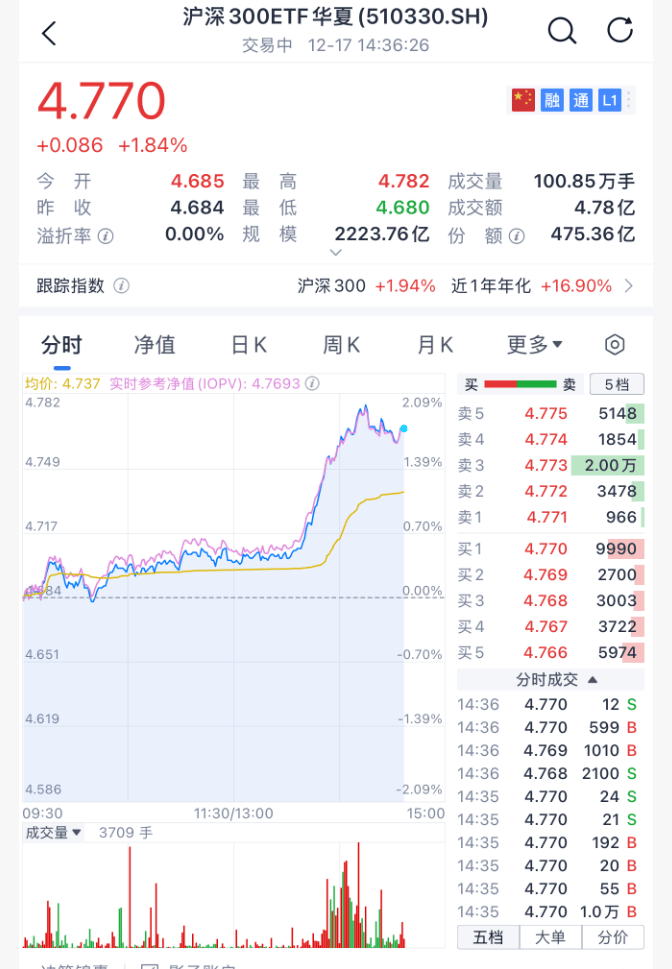Tap info icon beside 跟踪指数
This screenshot has width=672, height=969.
[121, 286]
